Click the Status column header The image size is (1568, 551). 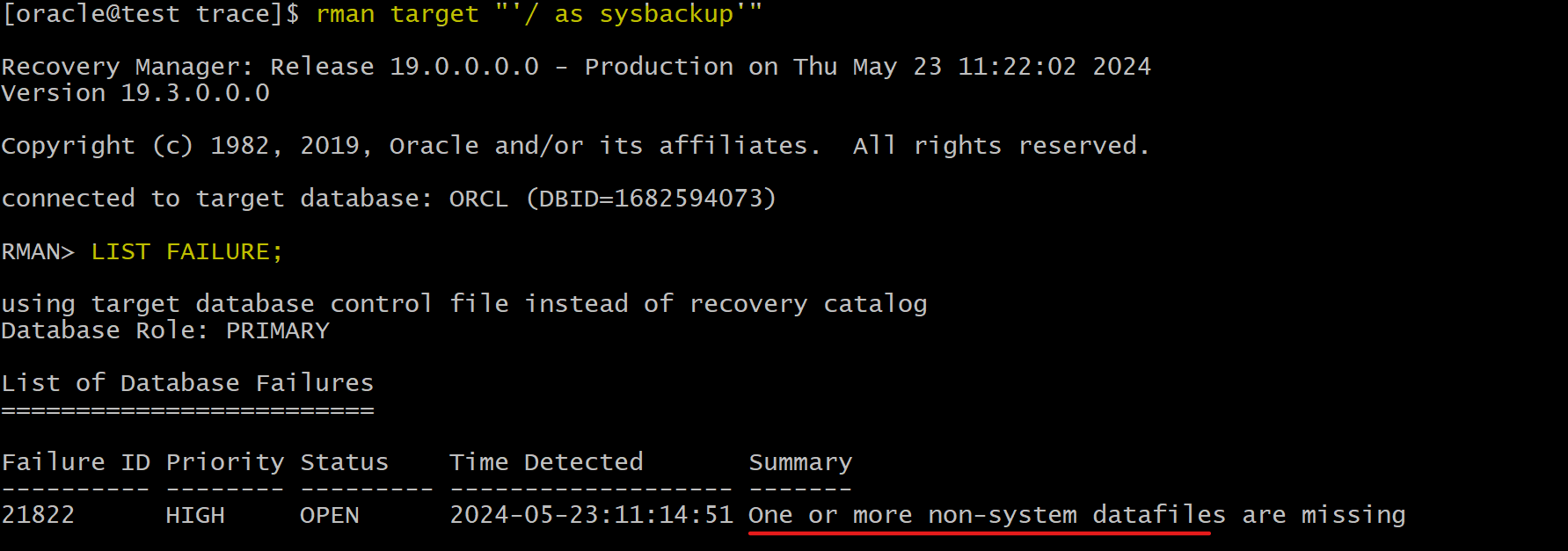(344, 462)
